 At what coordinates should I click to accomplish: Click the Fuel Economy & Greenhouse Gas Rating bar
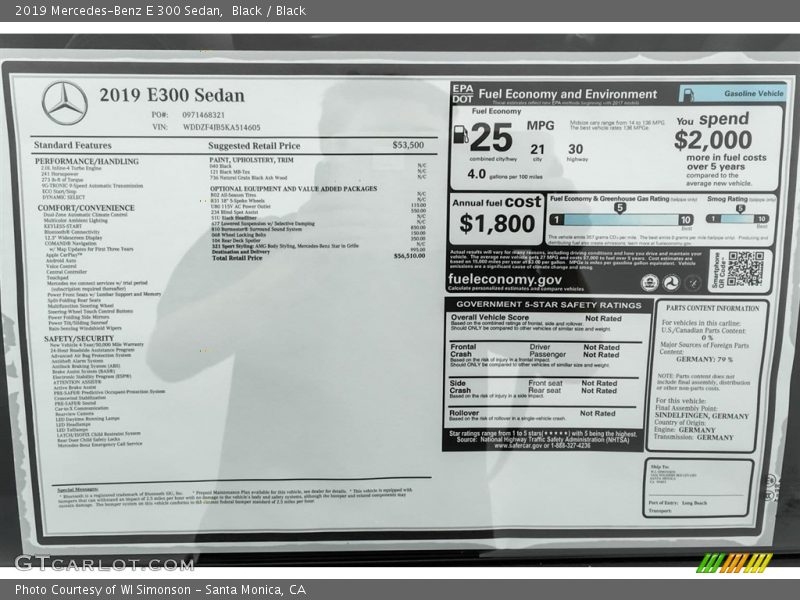click(x=621, y=219)
